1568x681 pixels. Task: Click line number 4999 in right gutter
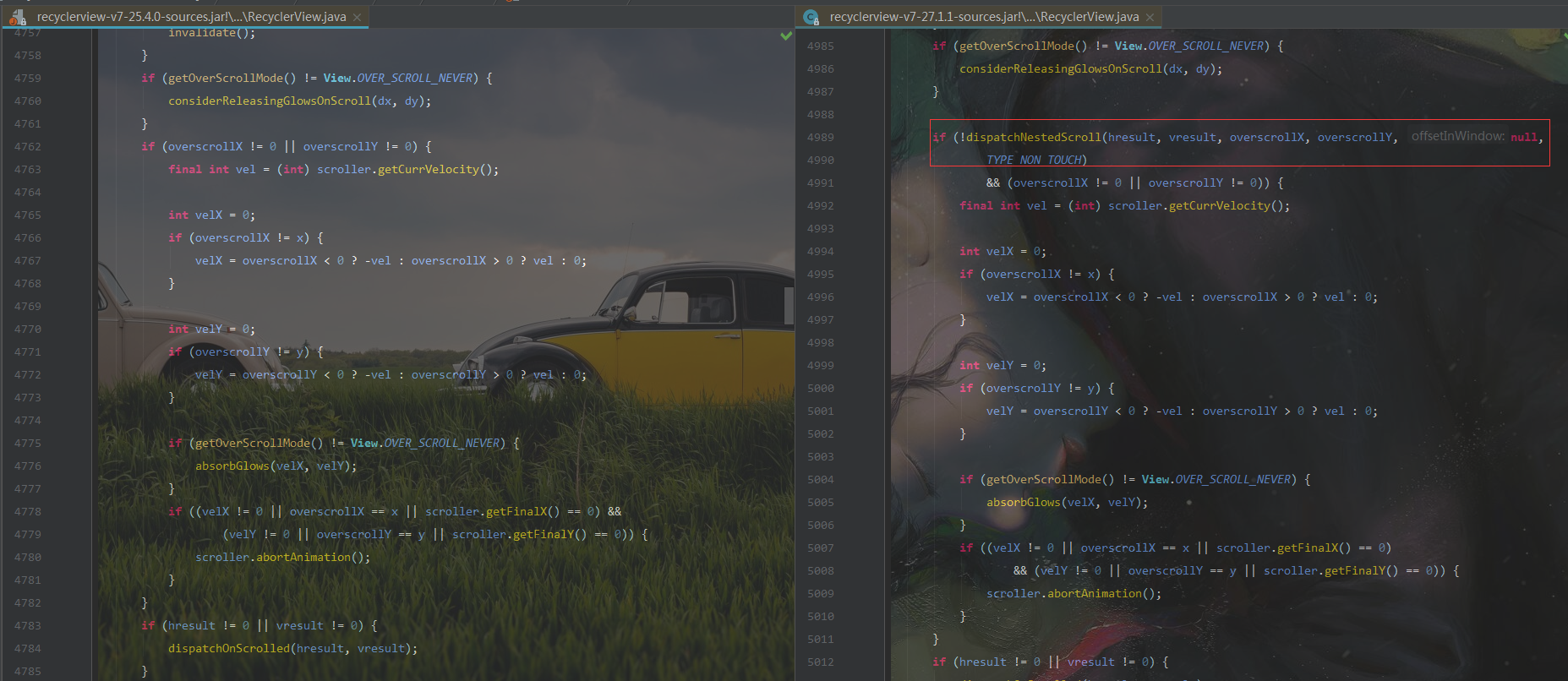pyautogui.click(x=820, y=365)
